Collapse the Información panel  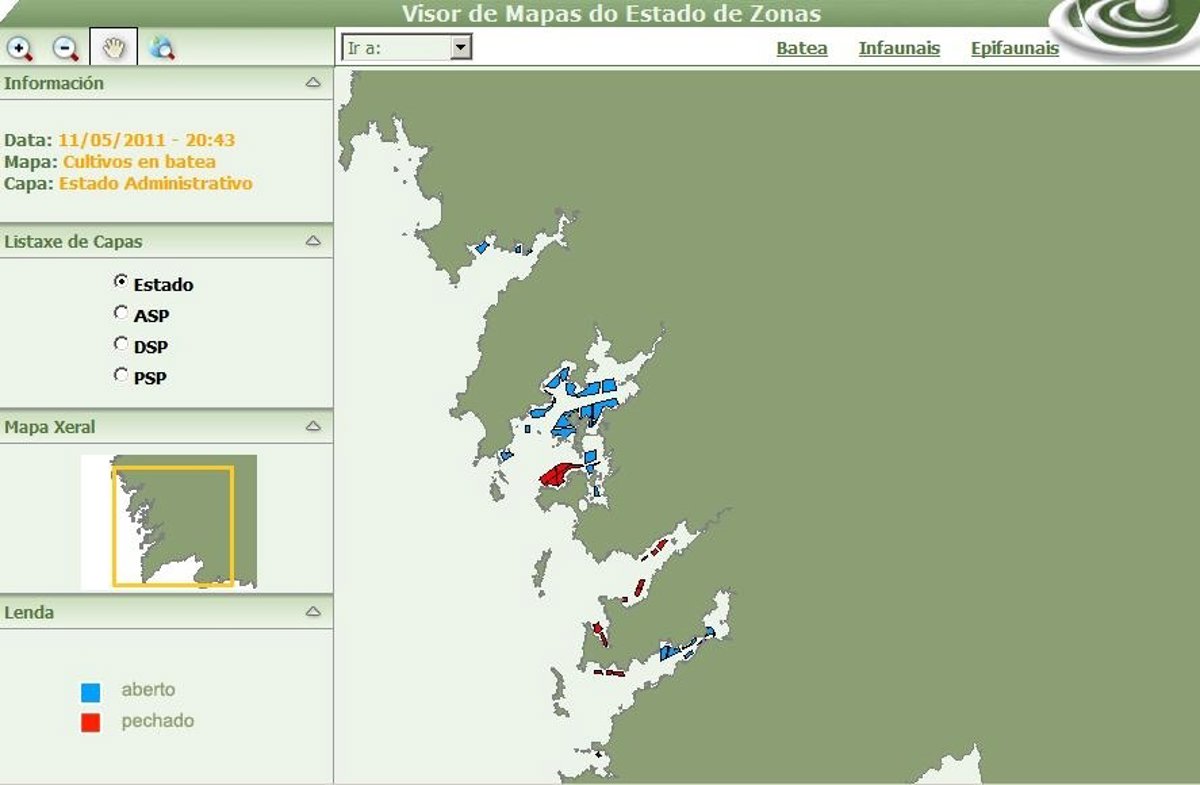(313, 83)
